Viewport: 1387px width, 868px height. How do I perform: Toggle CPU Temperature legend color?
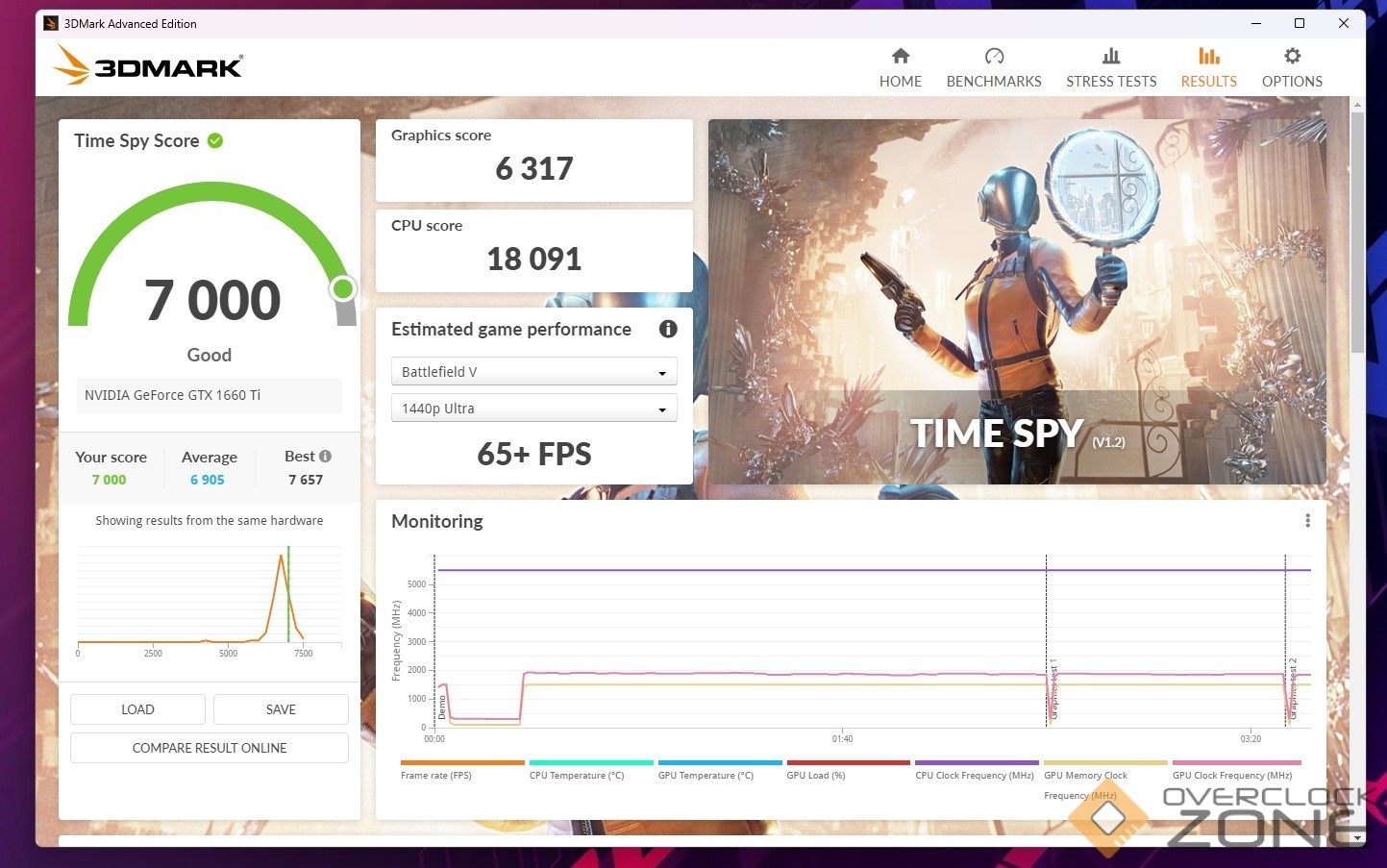591,762
